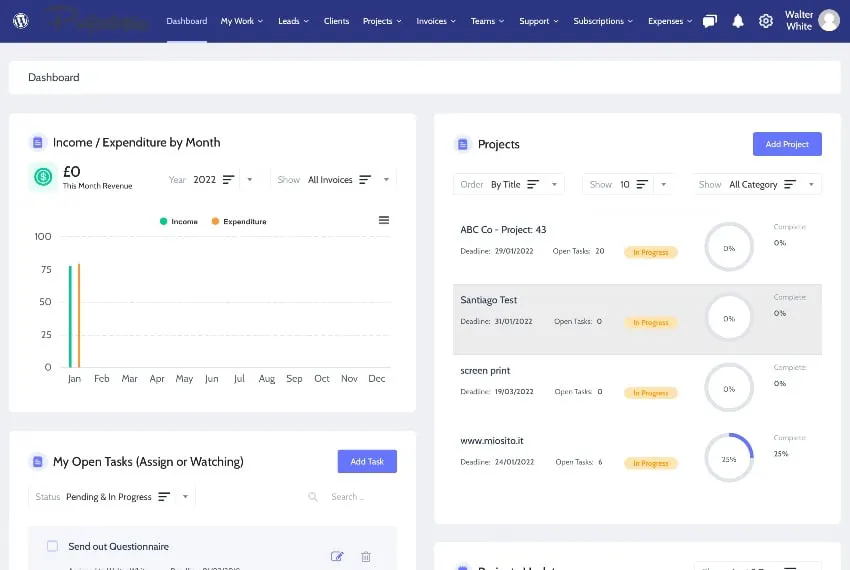The image size is (850, 570).
Task: Open the Expenses menu
Action: [x=670, y=21]
